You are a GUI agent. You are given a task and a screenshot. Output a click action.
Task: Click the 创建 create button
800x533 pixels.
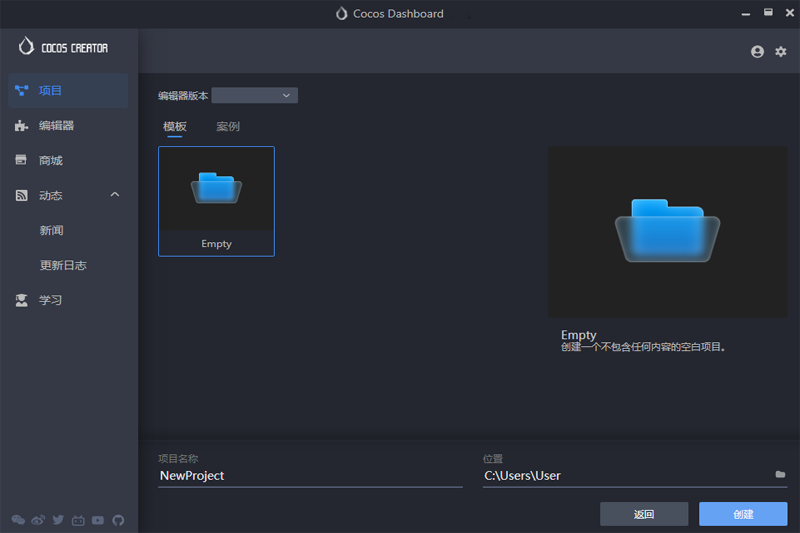743,514
